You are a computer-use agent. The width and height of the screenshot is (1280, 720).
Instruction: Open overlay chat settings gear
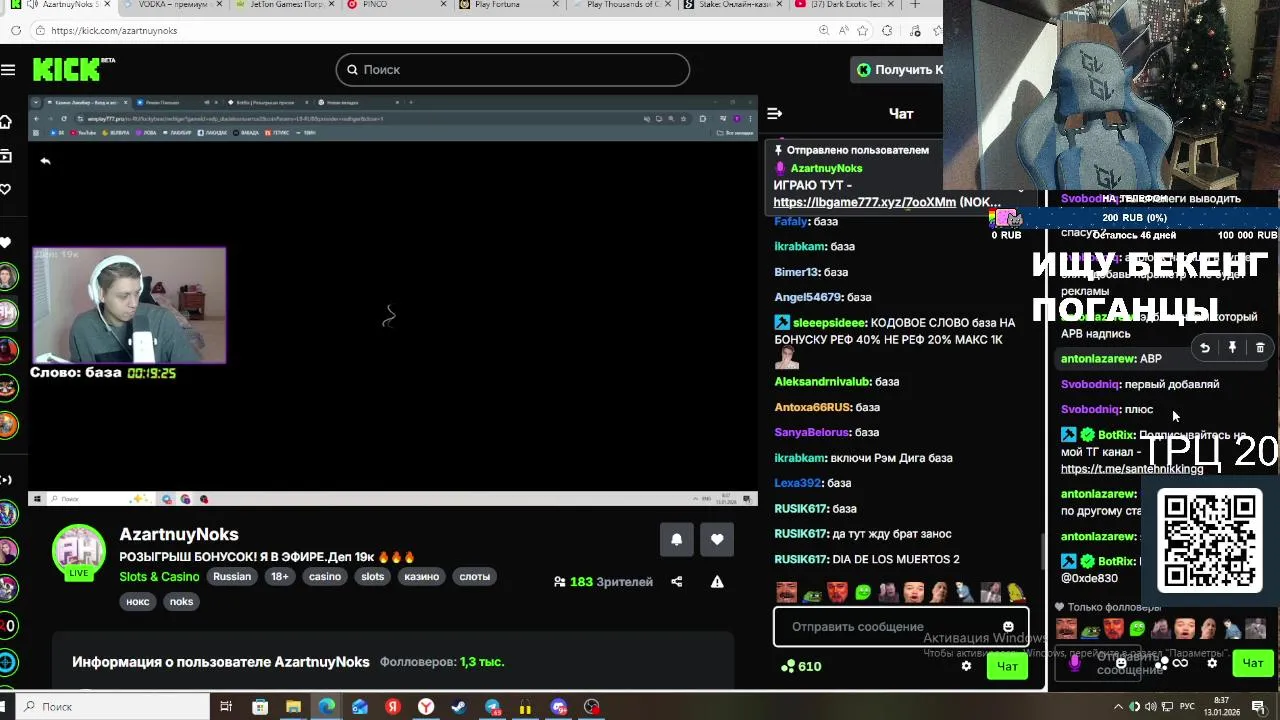click(x=1212, y=663)
